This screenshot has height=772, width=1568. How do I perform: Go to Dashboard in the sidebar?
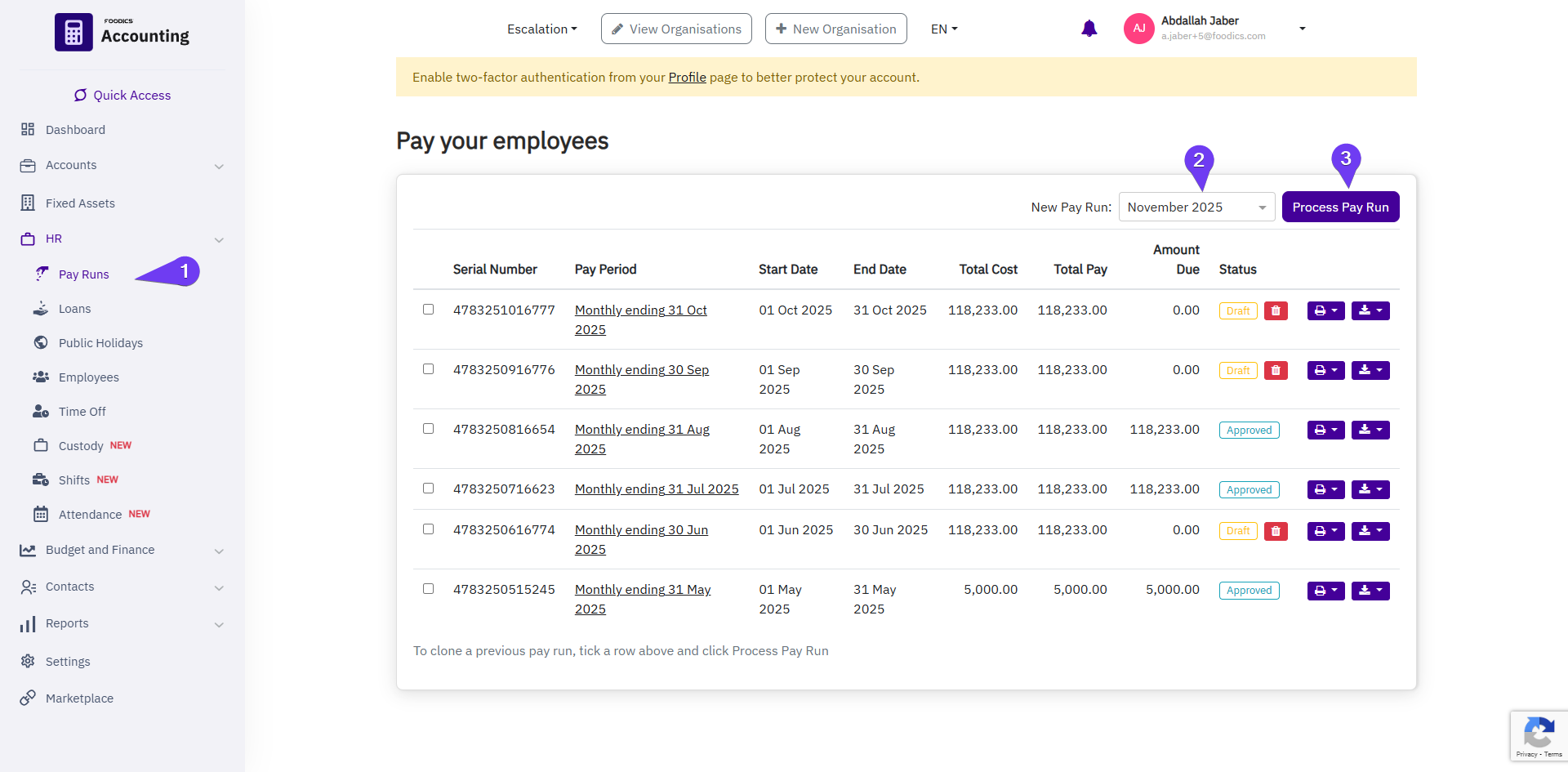click(75, 130)
